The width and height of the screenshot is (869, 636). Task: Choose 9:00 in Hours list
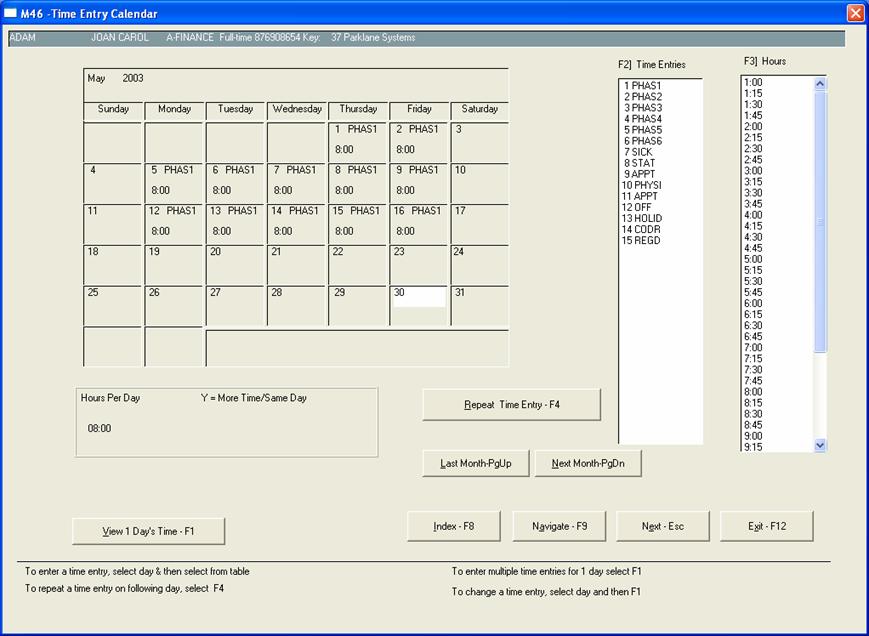point(753,436)
